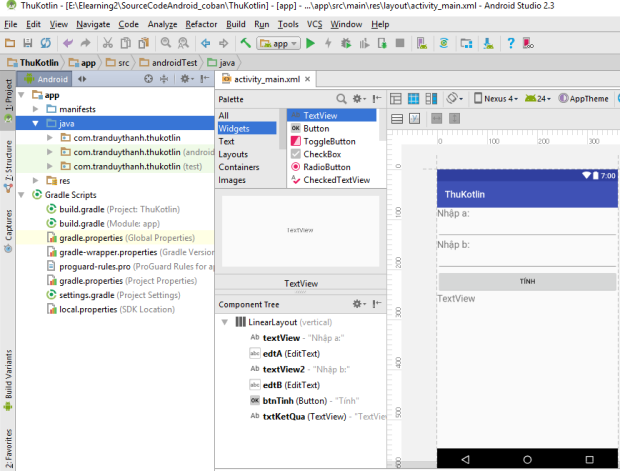Collapse the LinearLayout node in Component Tree
This screenshot has height=471, width=620.
click(225, 322)
